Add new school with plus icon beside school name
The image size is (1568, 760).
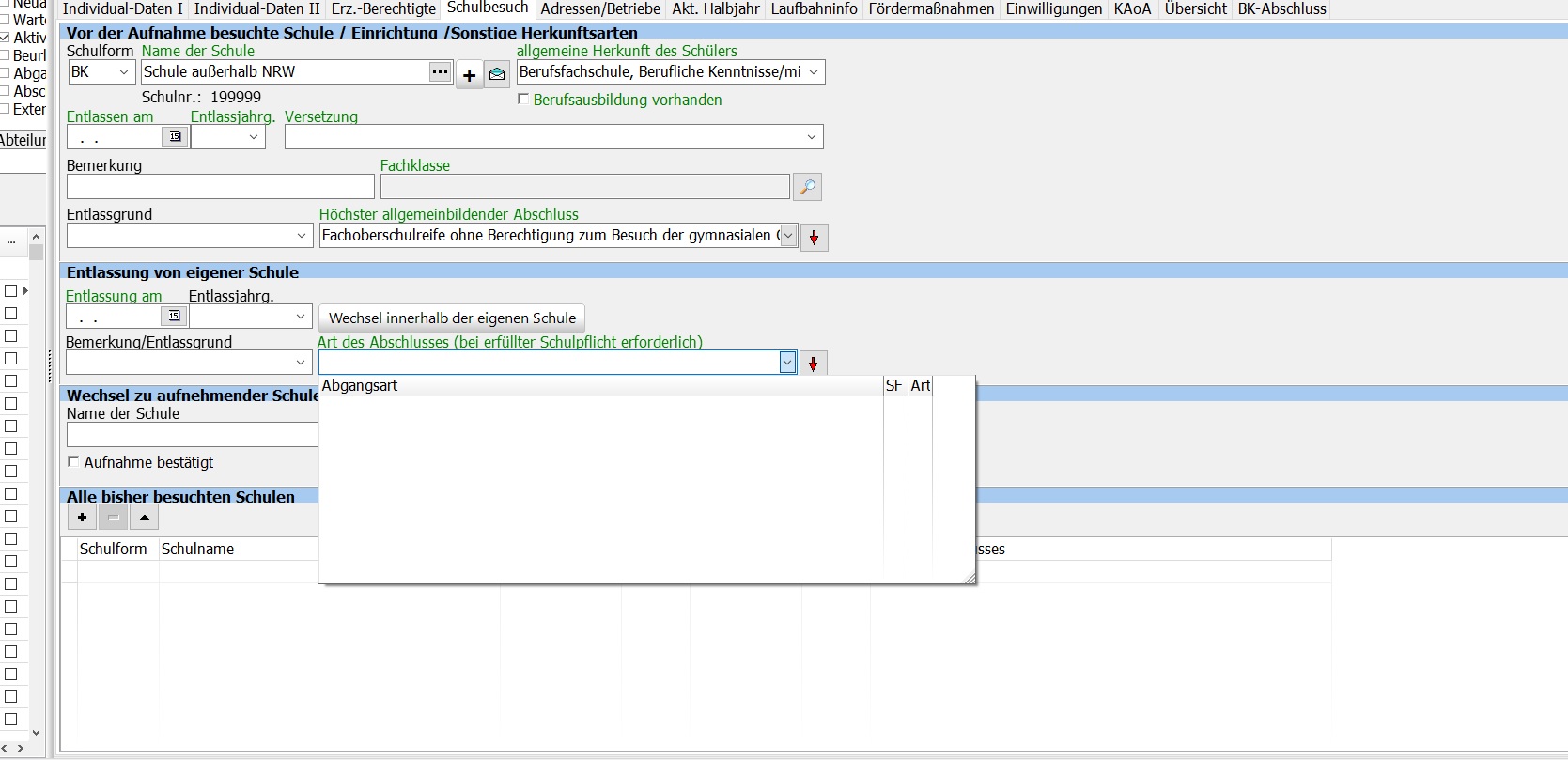(470, 75)
